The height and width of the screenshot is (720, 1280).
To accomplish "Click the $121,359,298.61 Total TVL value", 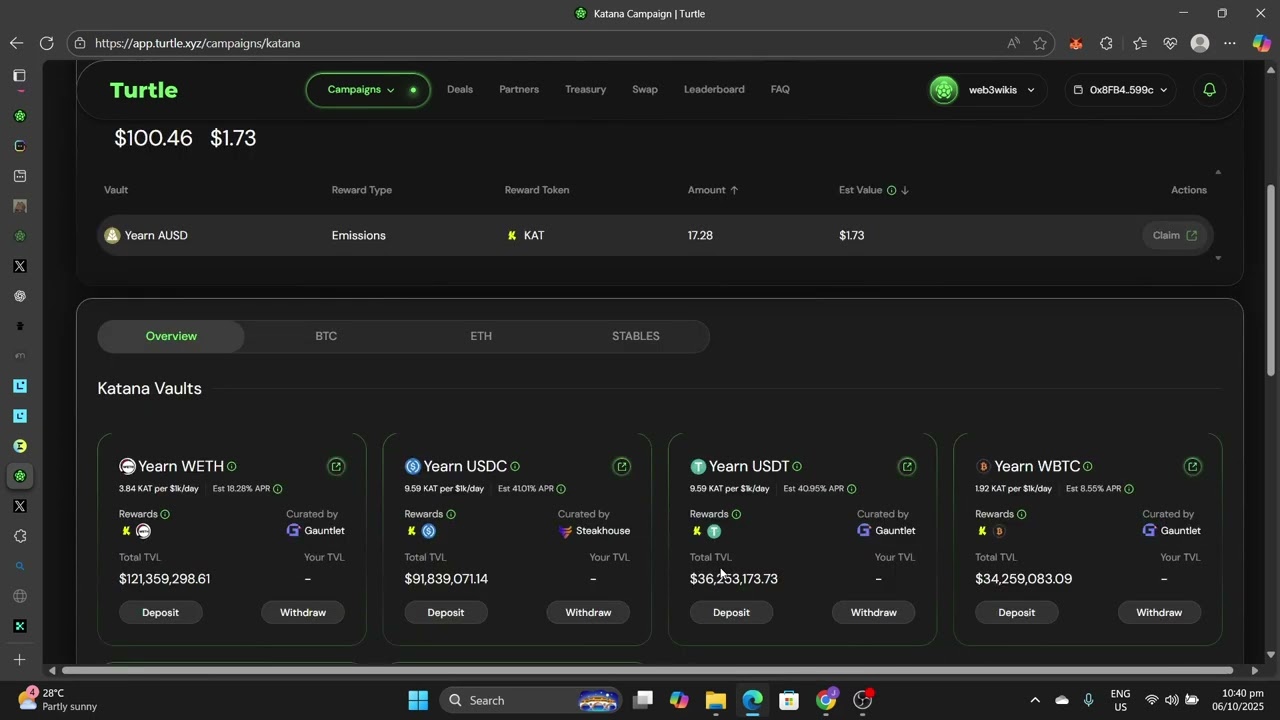I will [x=164, y=579].
